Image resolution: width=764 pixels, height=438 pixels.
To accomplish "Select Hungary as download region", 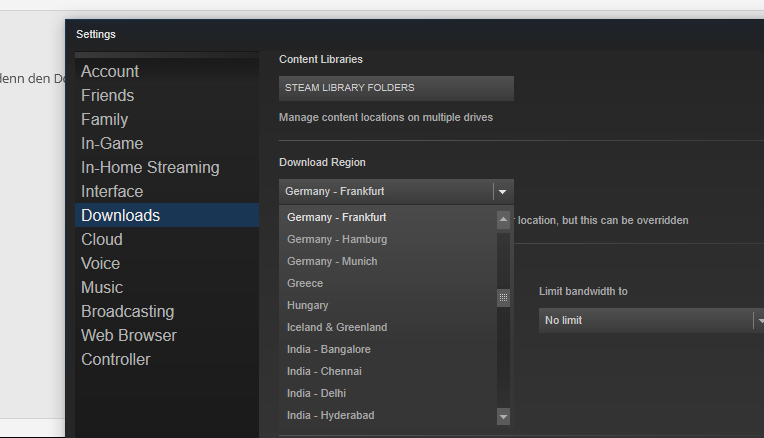I will (x=388, y=305).
